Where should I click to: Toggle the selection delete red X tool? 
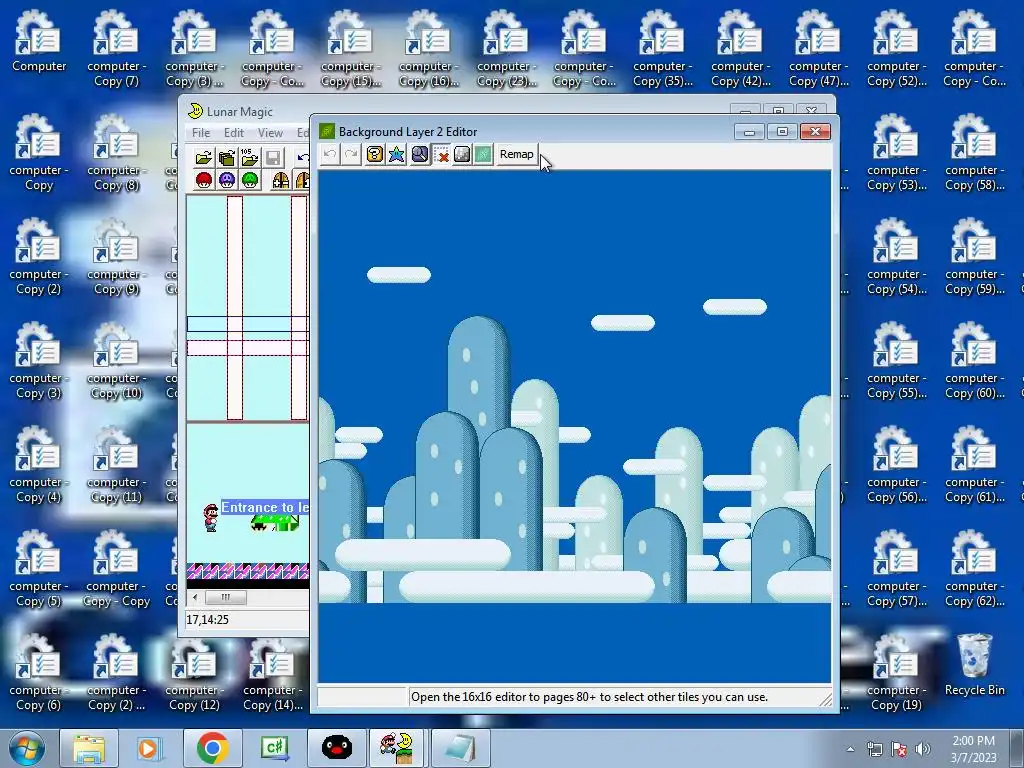441,155
